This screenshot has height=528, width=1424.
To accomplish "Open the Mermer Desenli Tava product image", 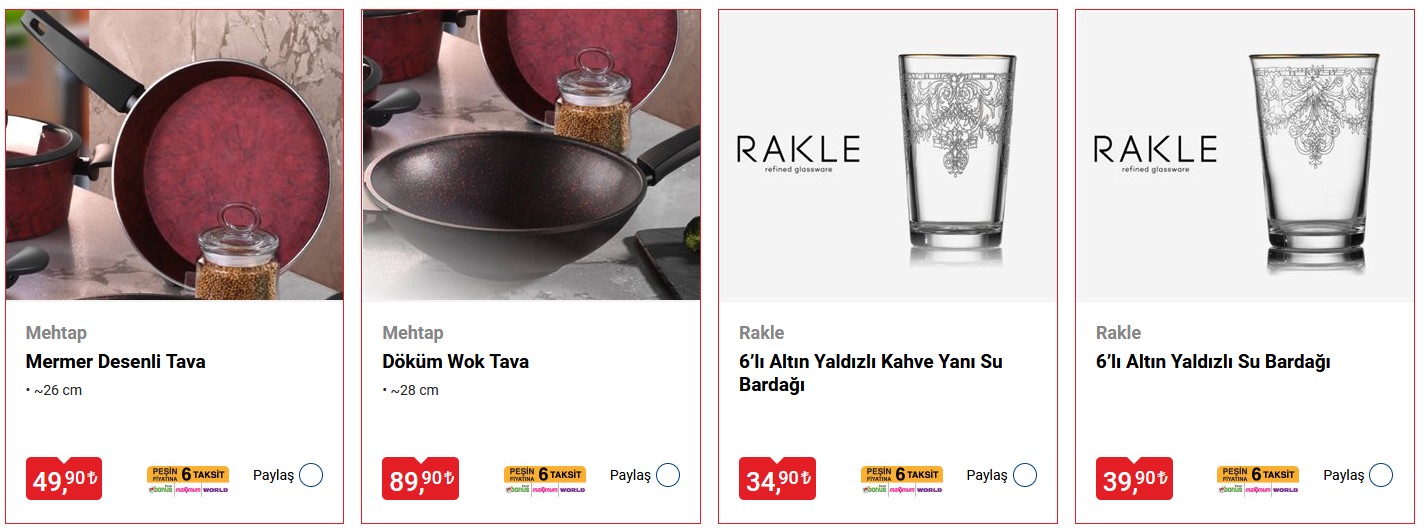I will (175, 155).
